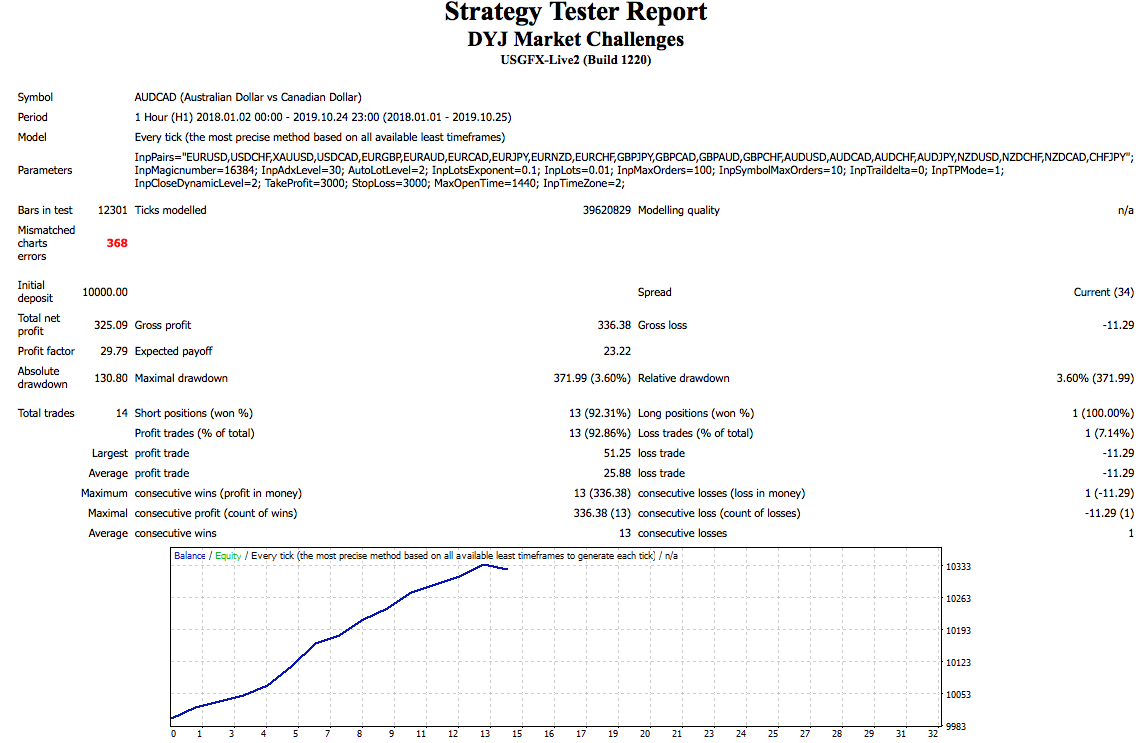The width and height of the screenshot is (1146, 743).
Task: Click the InpCloseDynamicLevel=2 parameter line
Action: pyautogui.click(x=379, y=183)
